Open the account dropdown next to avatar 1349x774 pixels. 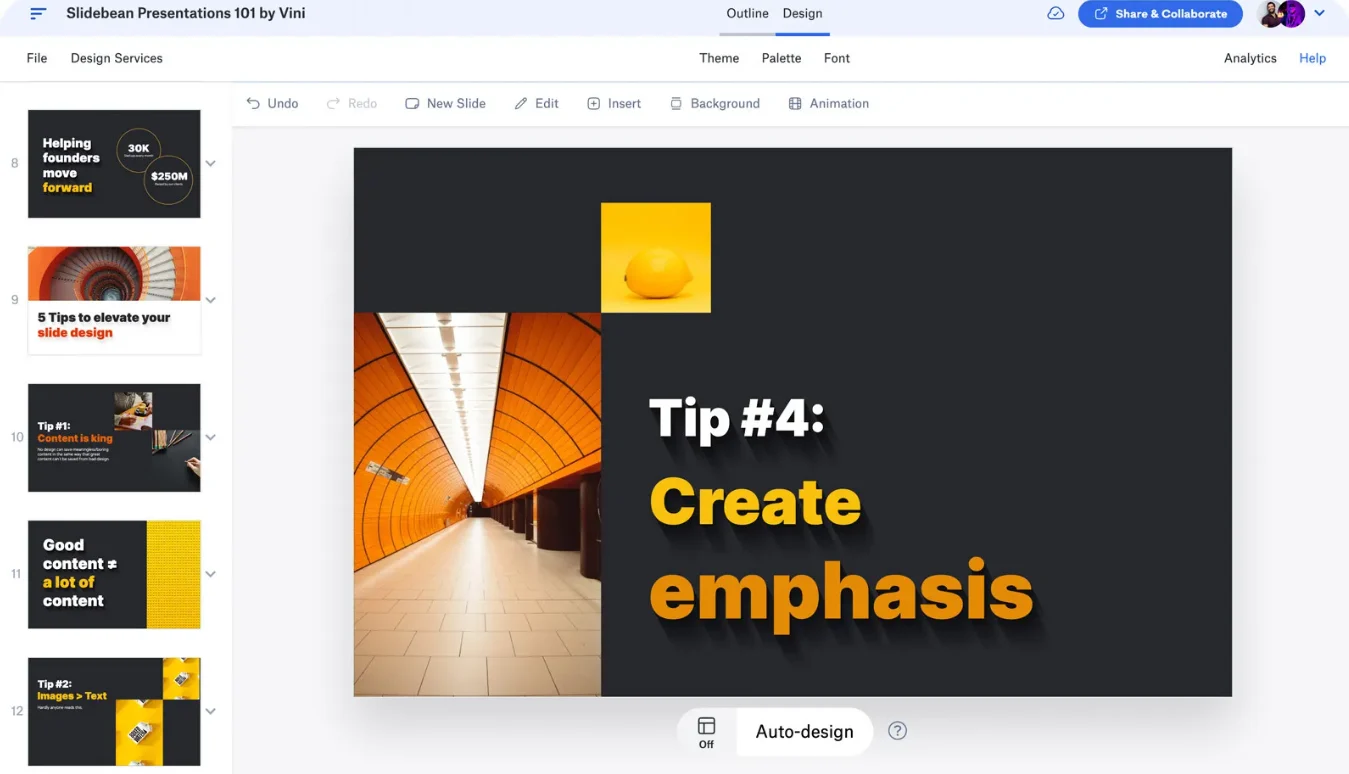point(1320,14)
